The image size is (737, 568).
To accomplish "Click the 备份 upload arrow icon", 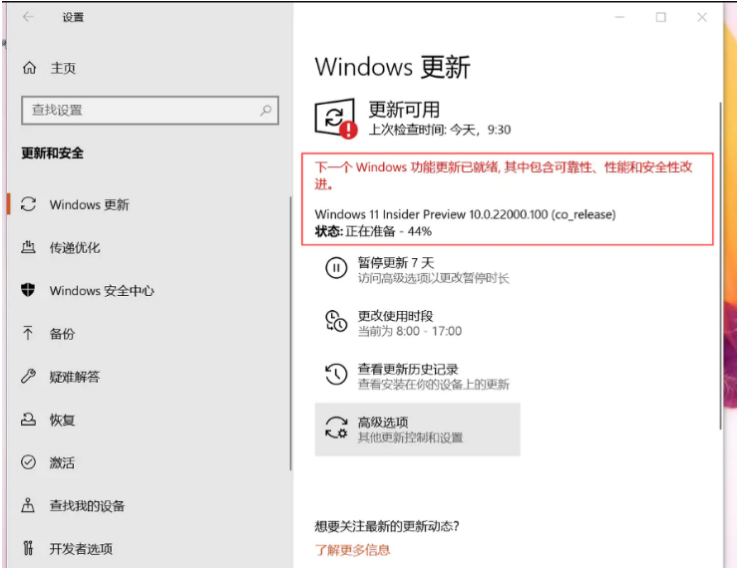I will (x=28, y=333).
